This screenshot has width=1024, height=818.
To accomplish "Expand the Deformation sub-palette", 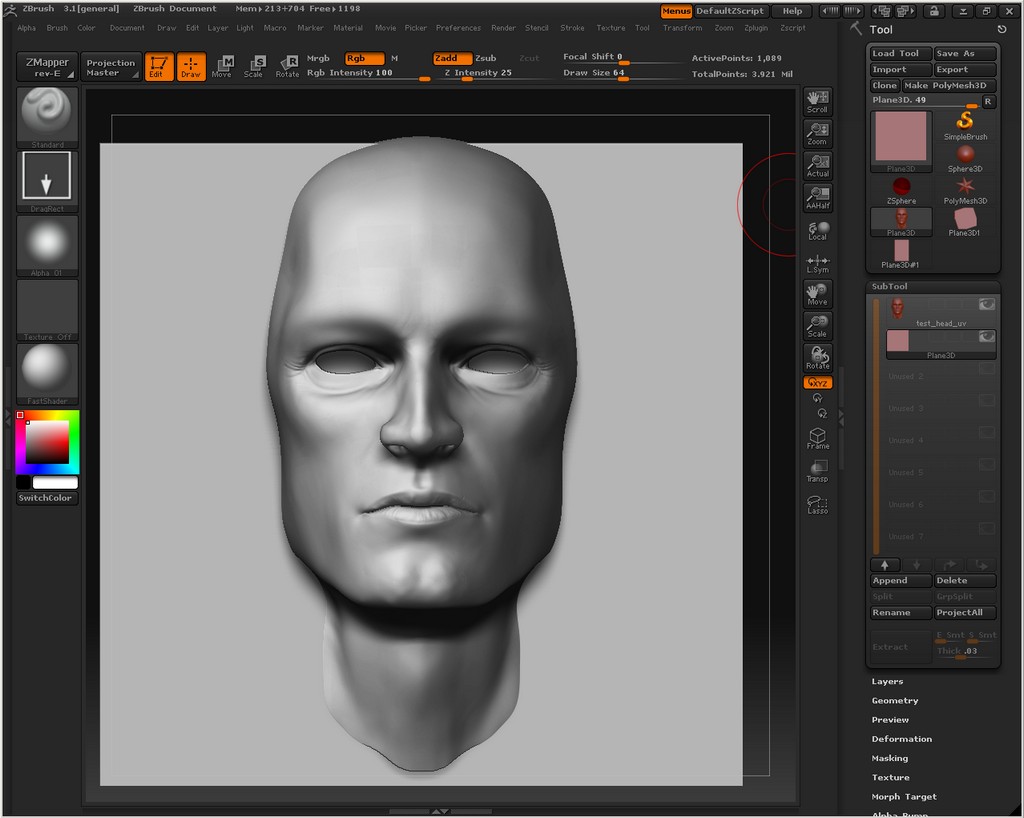I will [901, 739].
